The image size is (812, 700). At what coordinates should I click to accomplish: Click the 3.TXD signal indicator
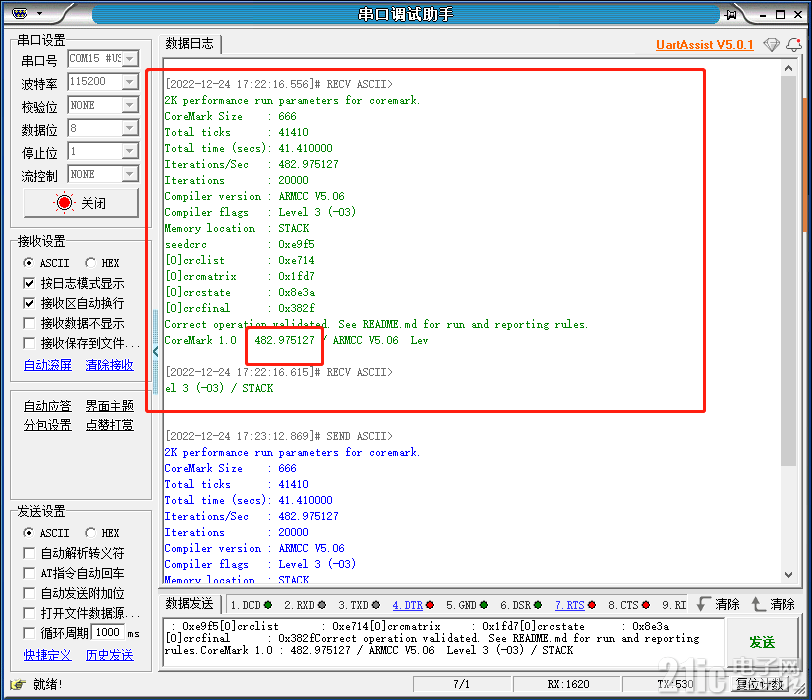[359, 605]
